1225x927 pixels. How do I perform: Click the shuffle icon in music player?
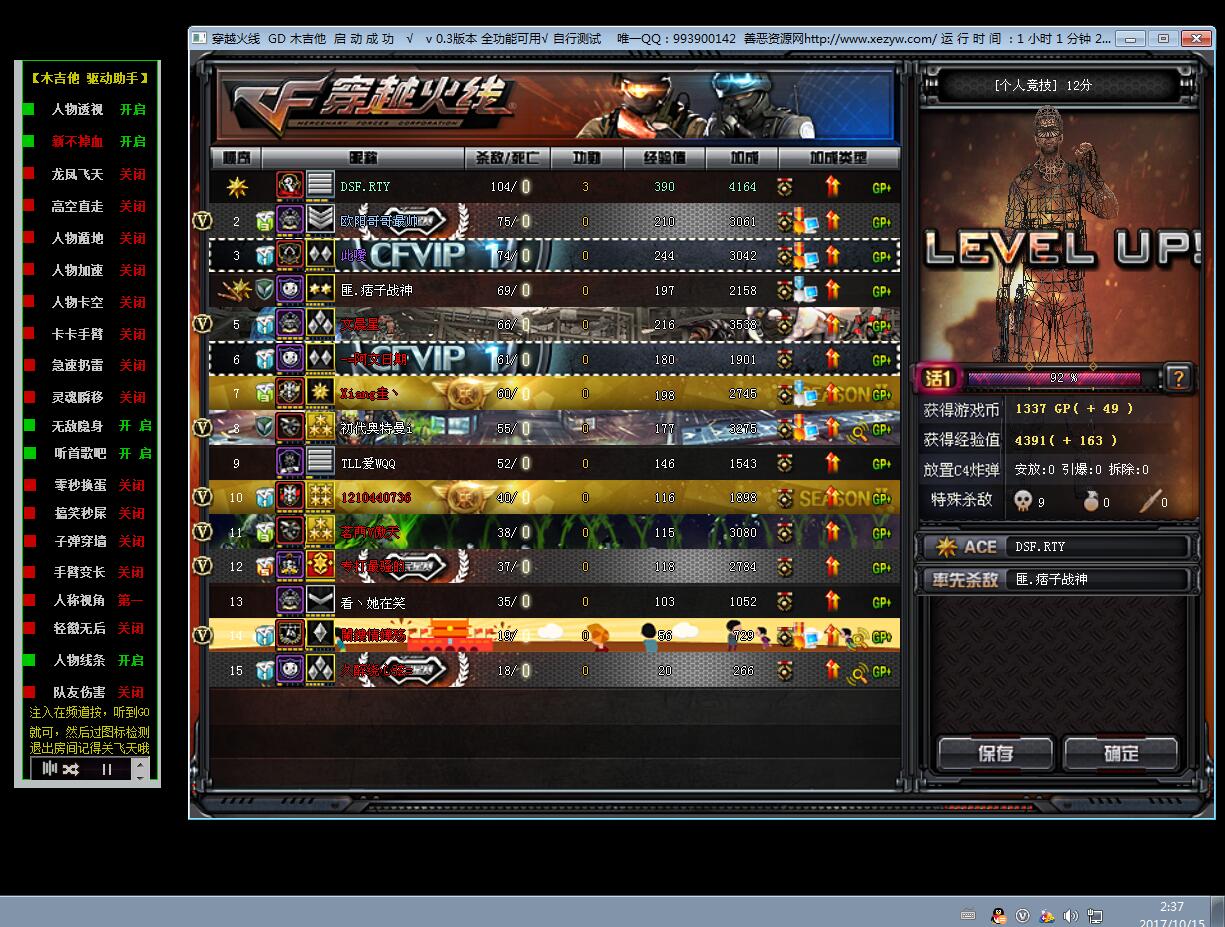[70, 769]
